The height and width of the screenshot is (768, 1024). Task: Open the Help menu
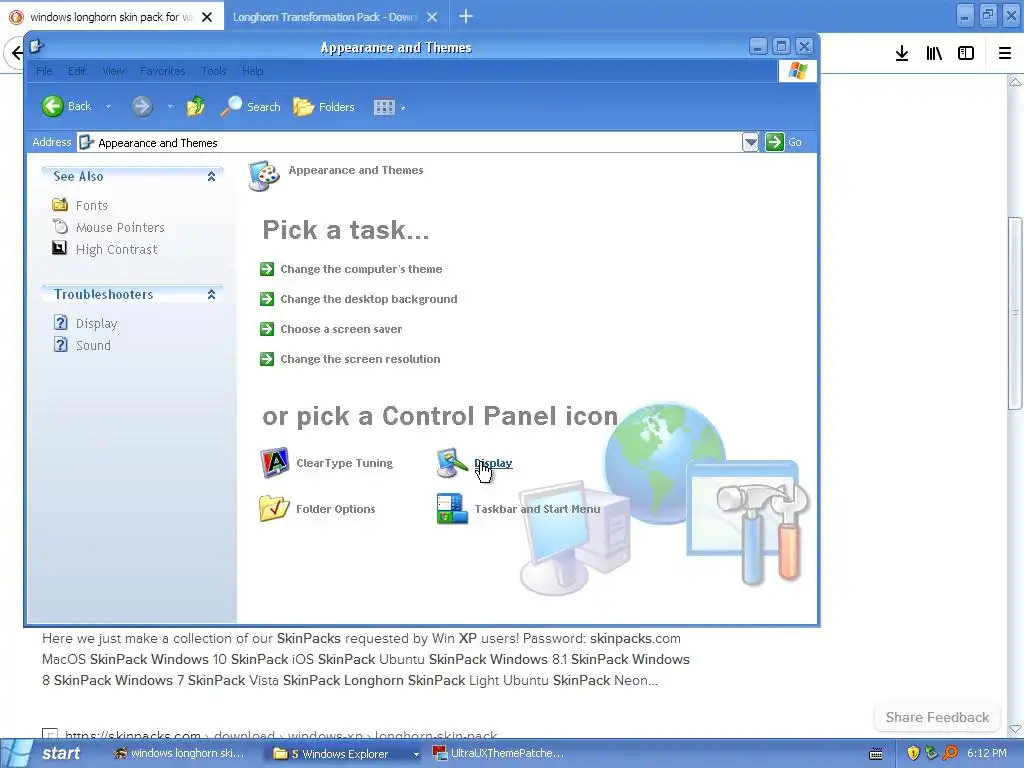253,71
